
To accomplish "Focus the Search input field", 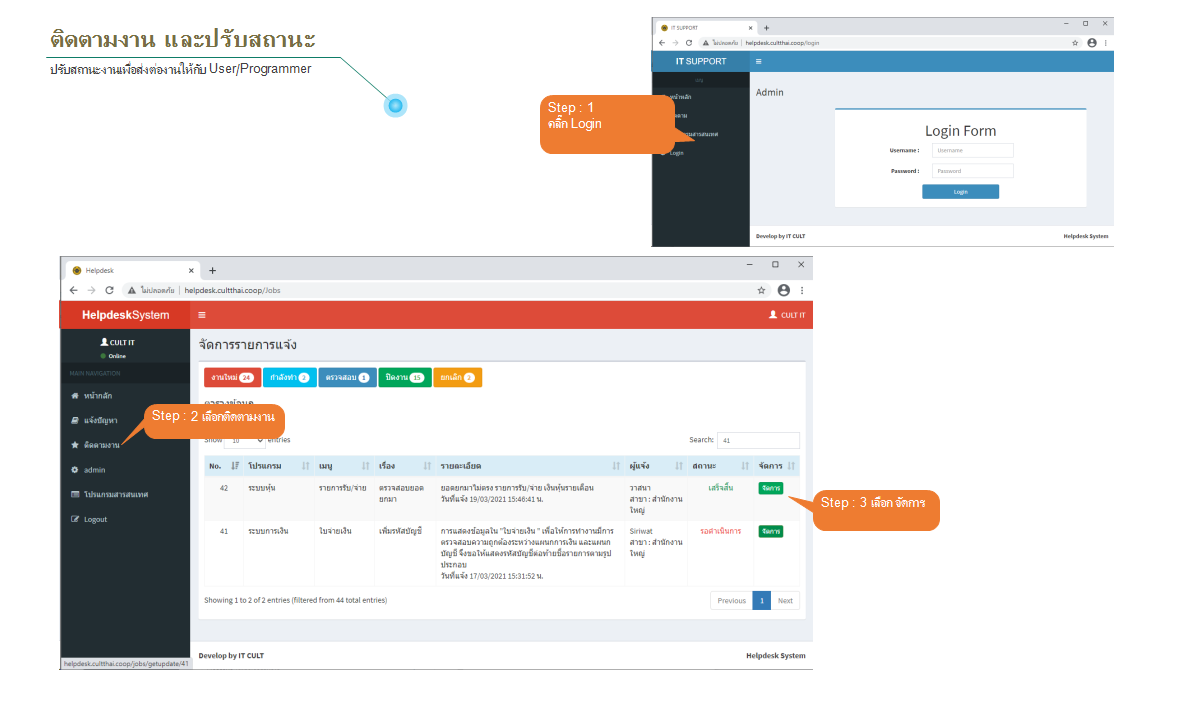I will [758, 440].
